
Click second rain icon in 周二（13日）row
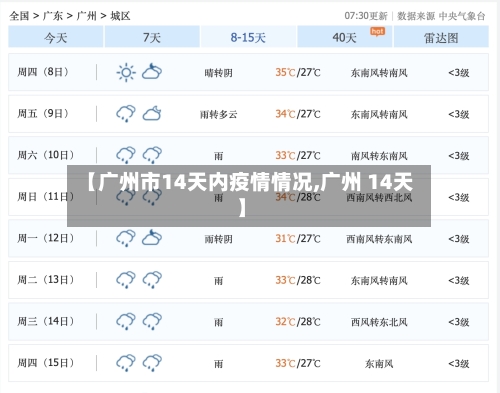[x=152, y=280]
